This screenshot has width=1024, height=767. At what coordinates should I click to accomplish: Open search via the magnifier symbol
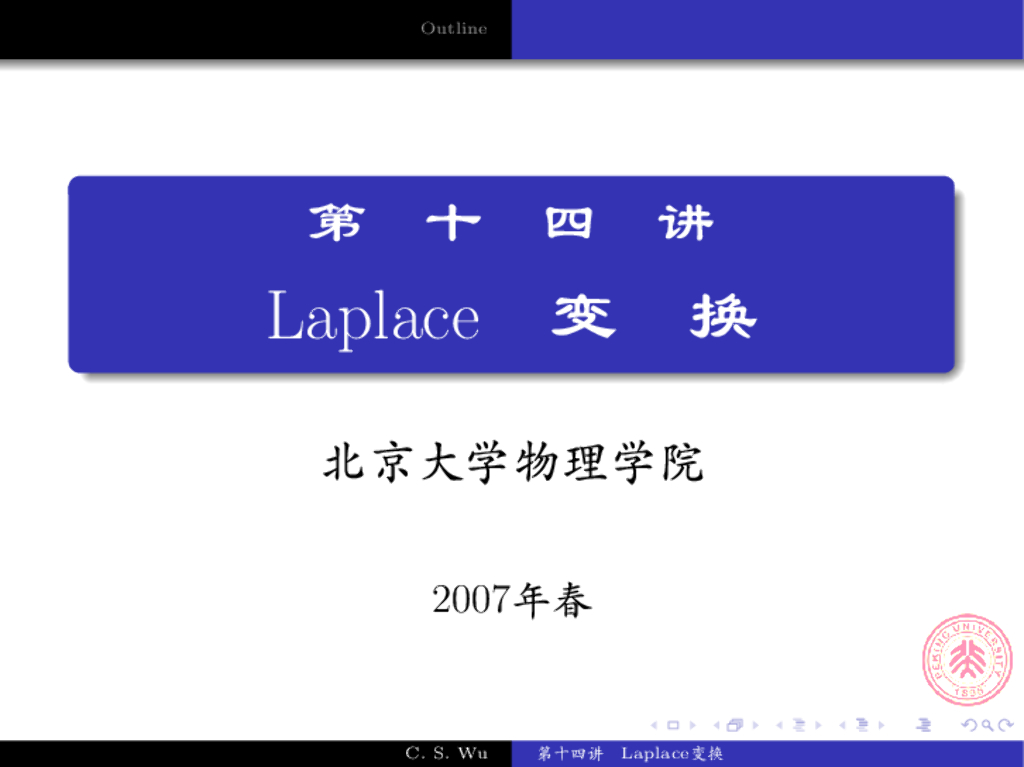coord(985,725)
